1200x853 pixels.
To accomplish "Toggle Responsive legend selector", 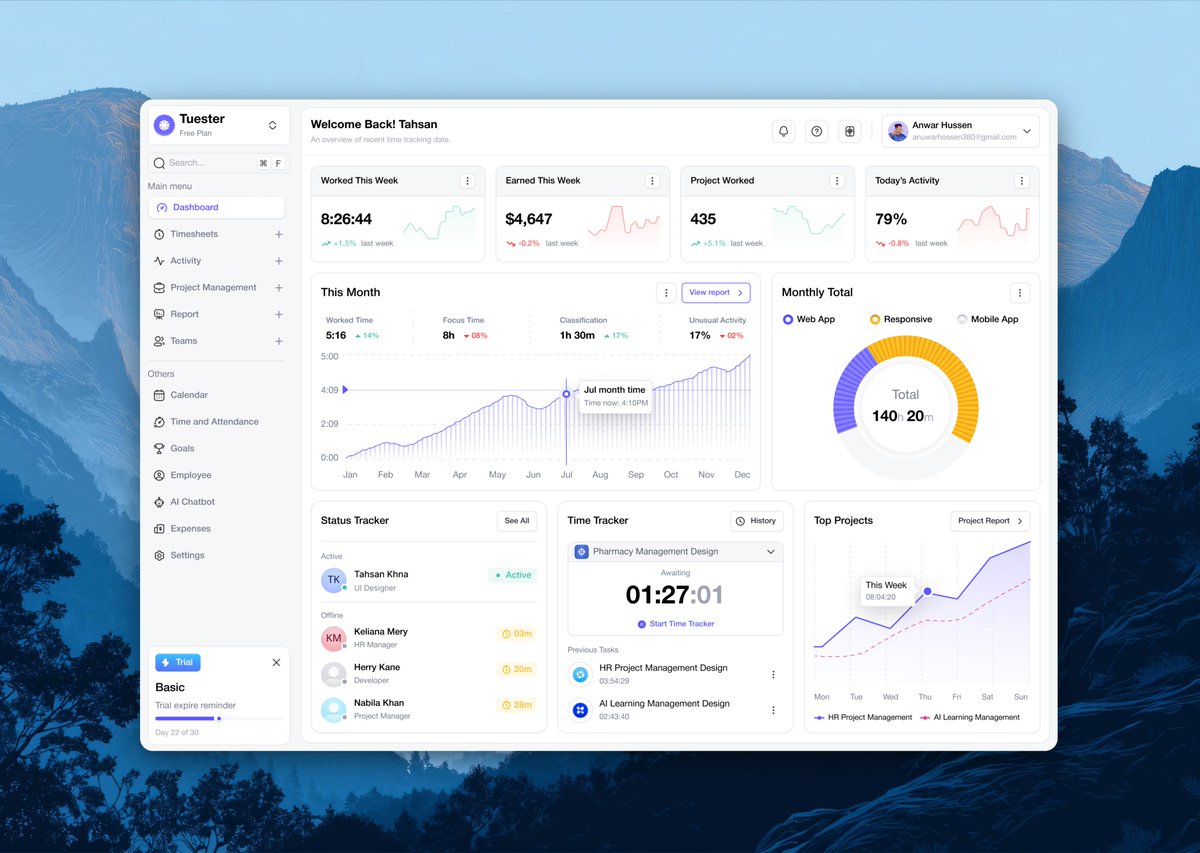I will coord(875,319).
